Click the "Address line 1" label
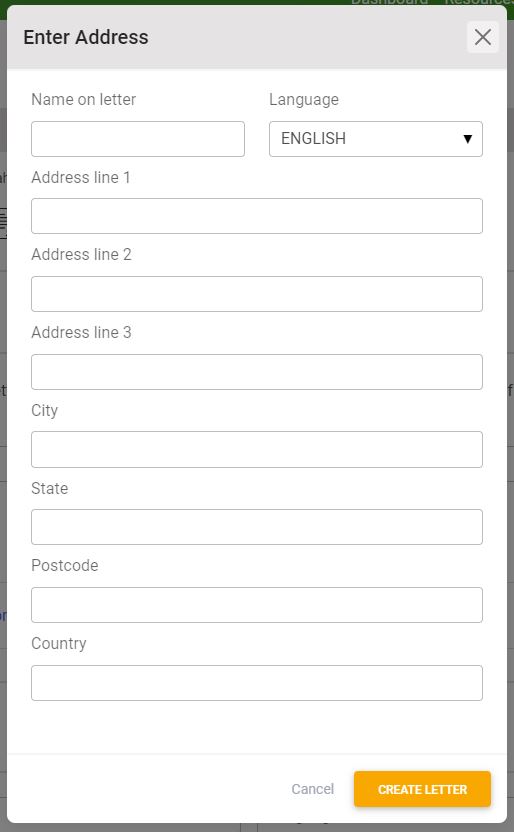Image resolution: width=514 pixels, height=832 pixels. [81, 177]
